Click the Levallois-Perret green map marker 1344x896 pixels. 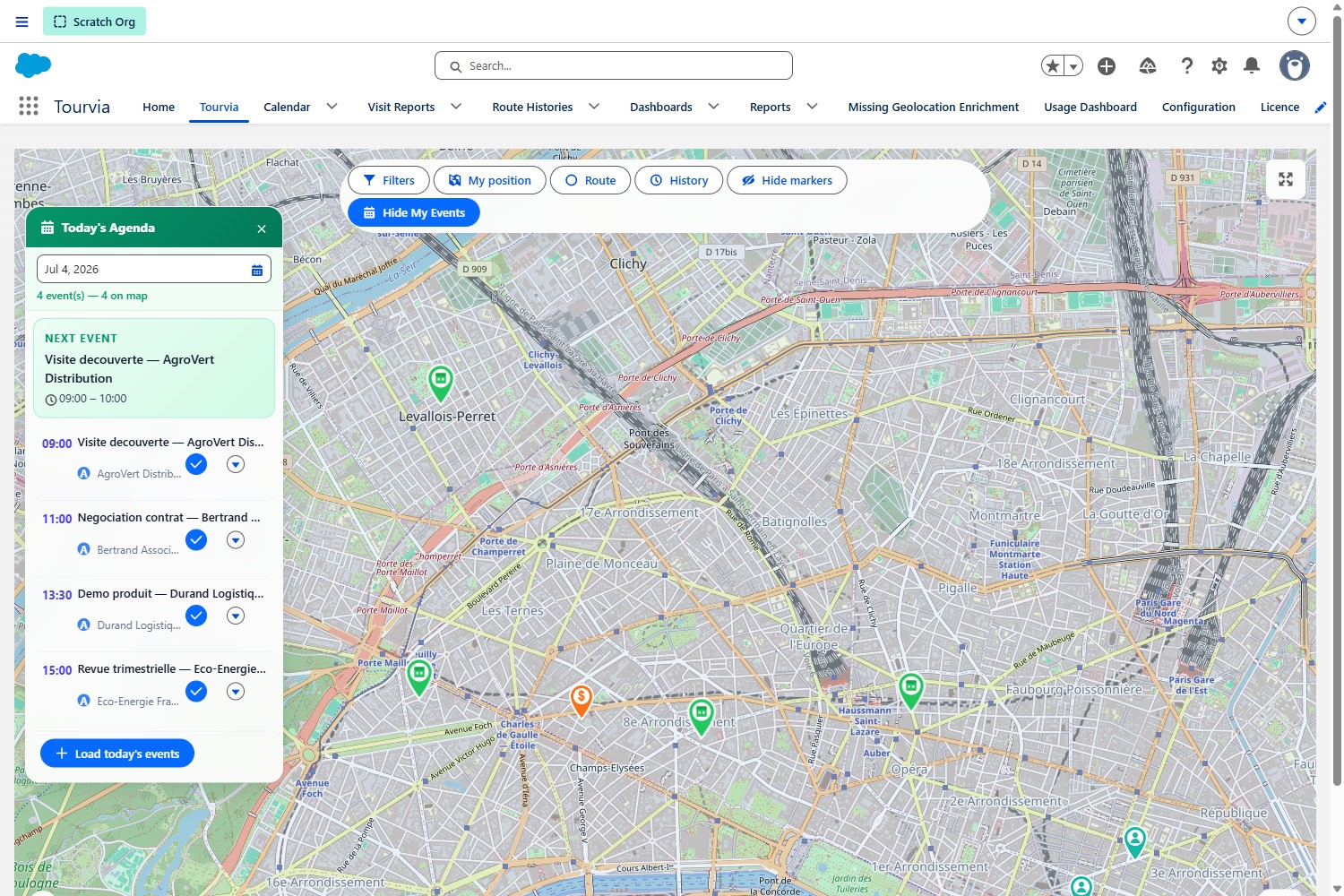point(441,383)
